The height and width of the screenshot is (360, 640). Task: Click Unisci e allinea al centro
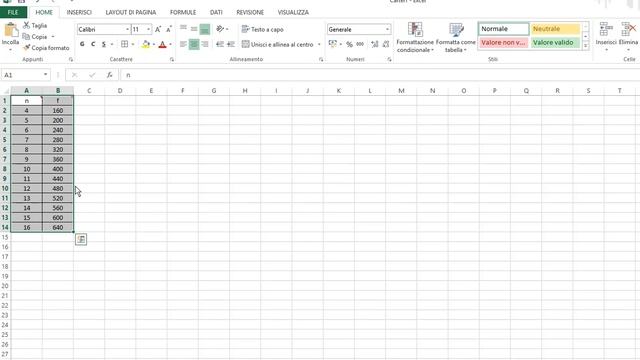pos(278,44)
